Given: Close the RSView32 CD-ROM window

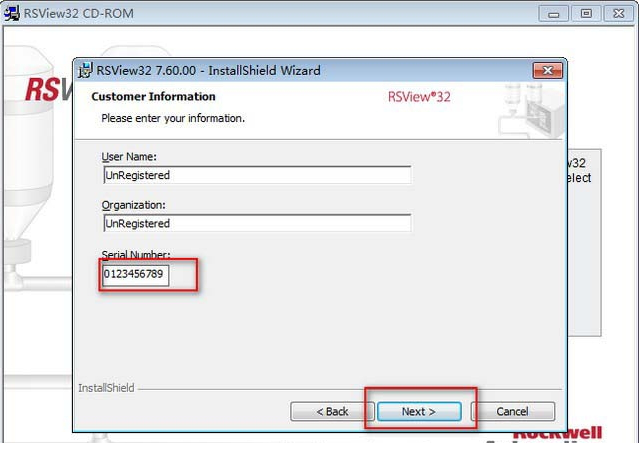Looking at the screenshot, I should 618,14.
